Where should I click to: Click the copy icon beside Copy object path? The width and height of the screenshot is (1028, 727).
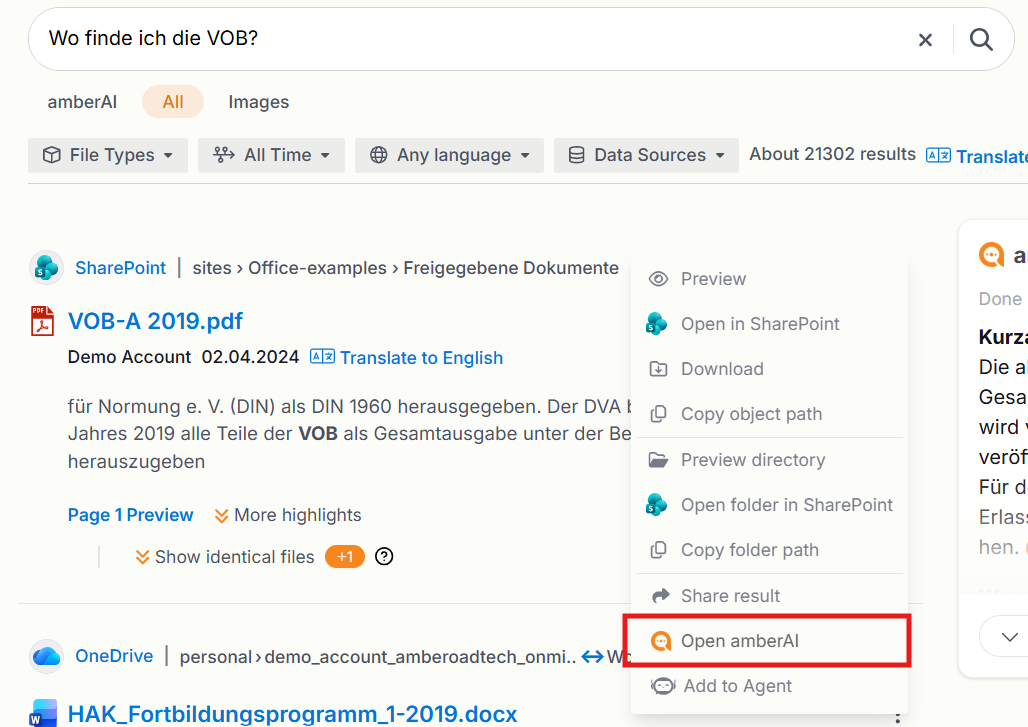coord(658,414)
